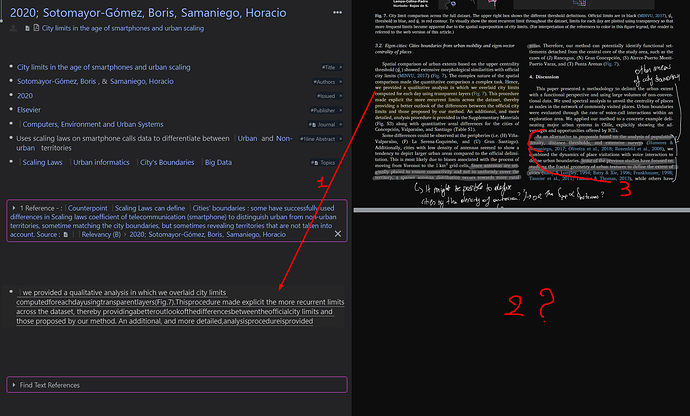Open the Big Data topic link
Image resolution: width=690 pixels, height=416 pixels.
coord(218,162)
